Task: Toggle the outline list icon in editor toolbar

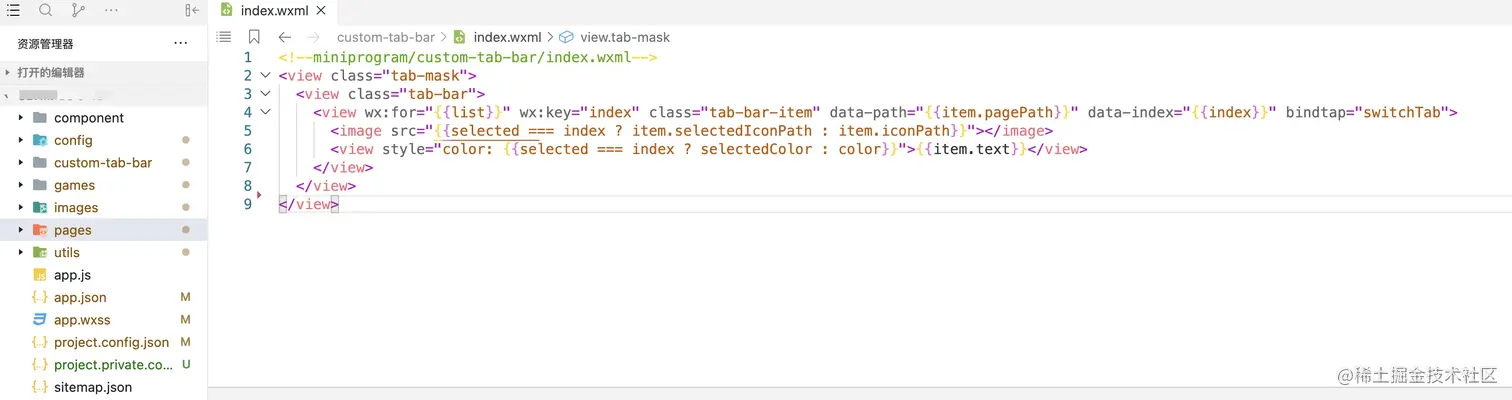Action: 224,37
